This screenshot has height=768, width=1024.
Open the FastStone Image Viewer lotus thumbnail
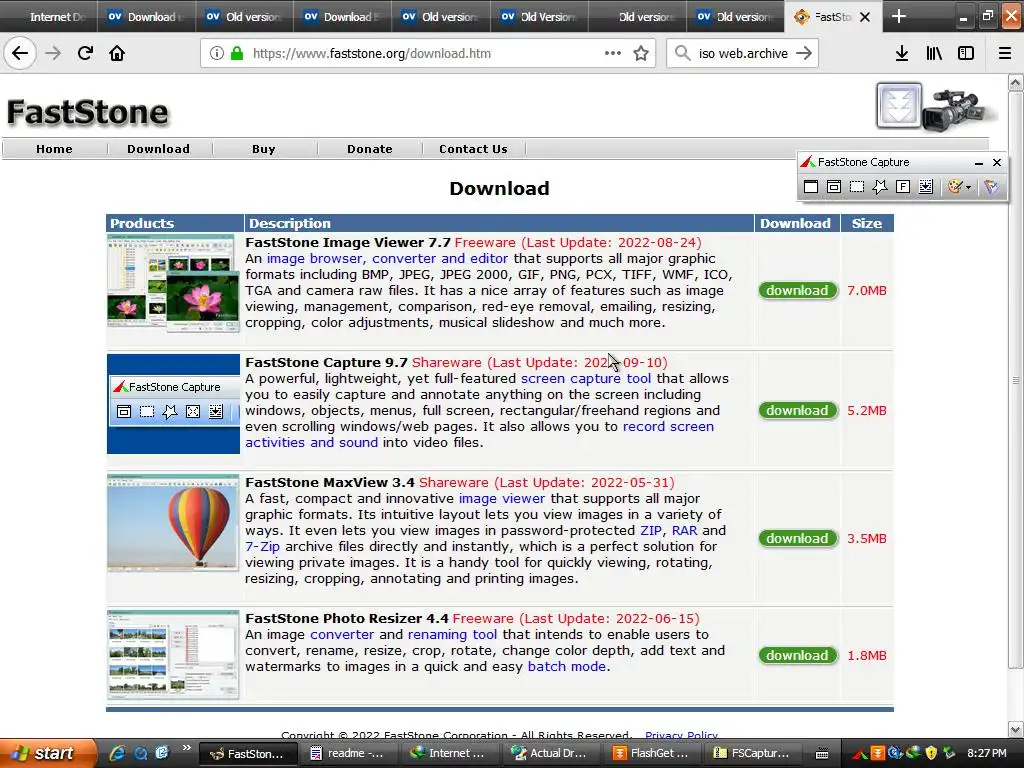[173, 284]
